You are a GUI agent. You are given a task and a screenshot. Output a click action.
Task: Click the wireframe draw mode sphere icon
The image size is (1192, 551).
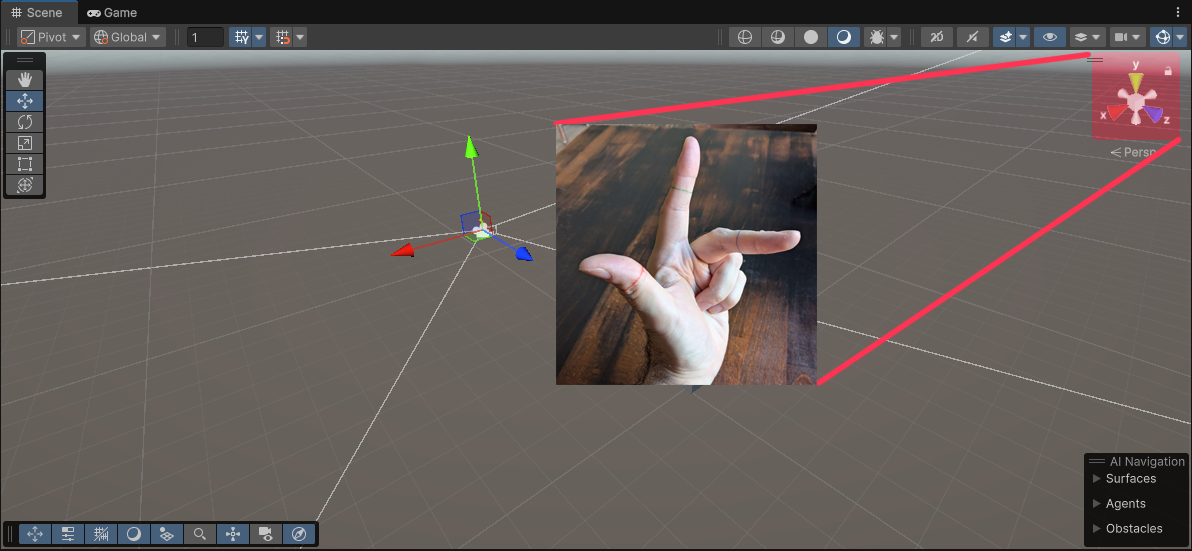[x=744, y=37]
